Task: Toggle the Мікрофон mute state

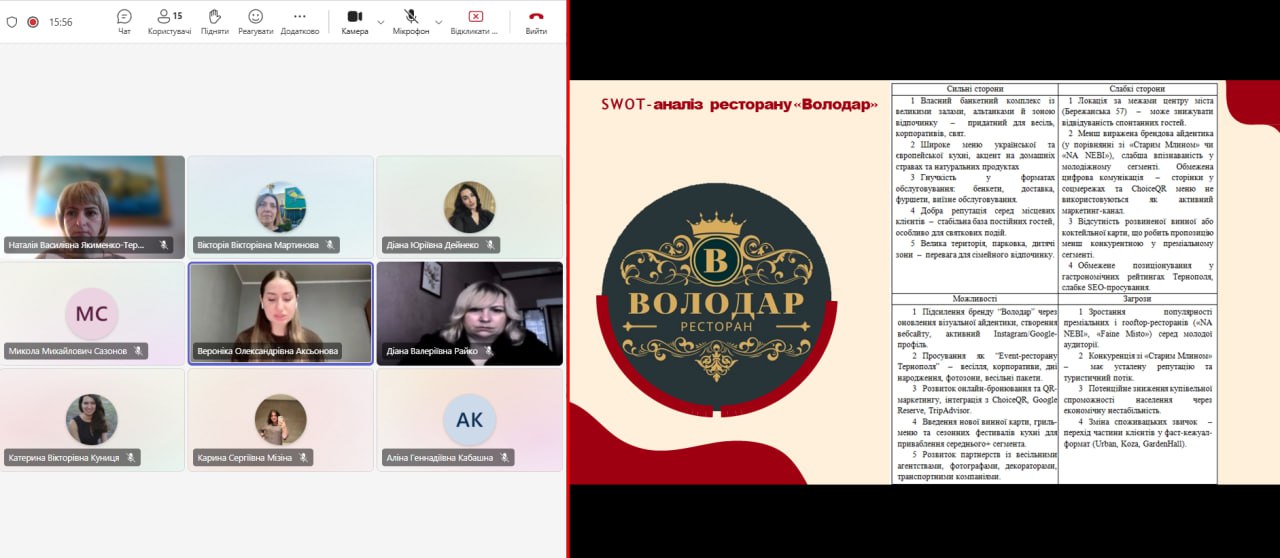Action: click(411, 22)
